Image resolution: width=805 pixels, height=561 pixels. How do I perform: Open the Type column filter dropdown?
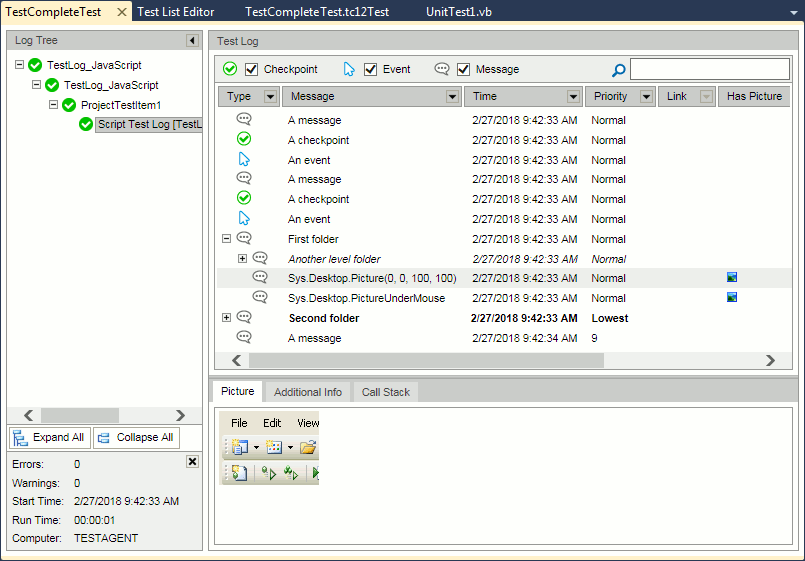[270, 97]
